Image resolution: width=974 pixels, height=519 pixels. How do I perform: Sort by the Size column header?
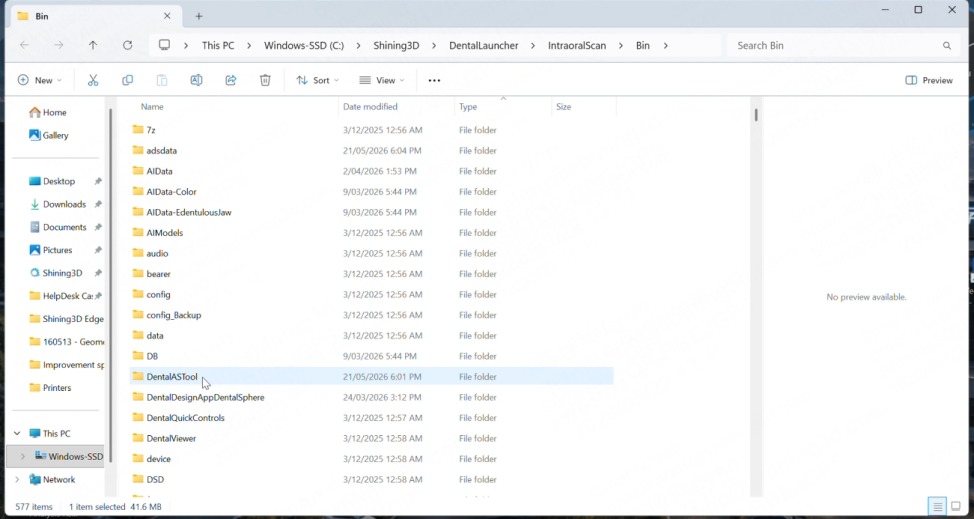[x=563, y=107]
